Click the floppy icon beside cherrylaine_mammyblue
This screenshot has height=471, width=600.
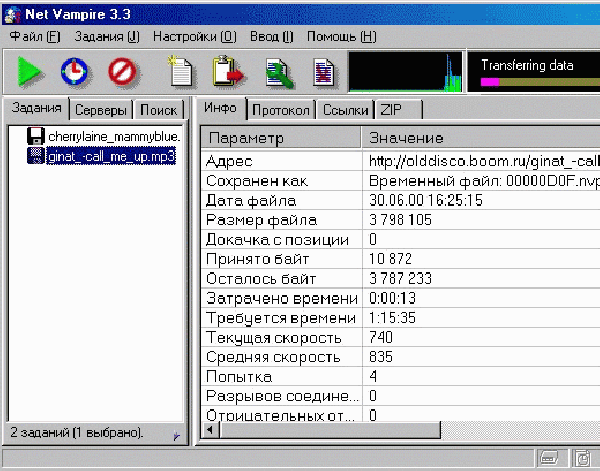pos(36,136)
